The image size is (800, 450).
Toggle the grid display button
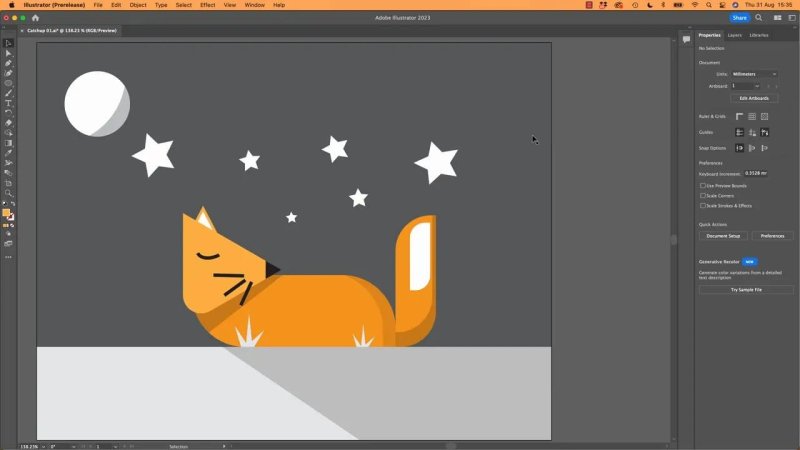(752, 116)
